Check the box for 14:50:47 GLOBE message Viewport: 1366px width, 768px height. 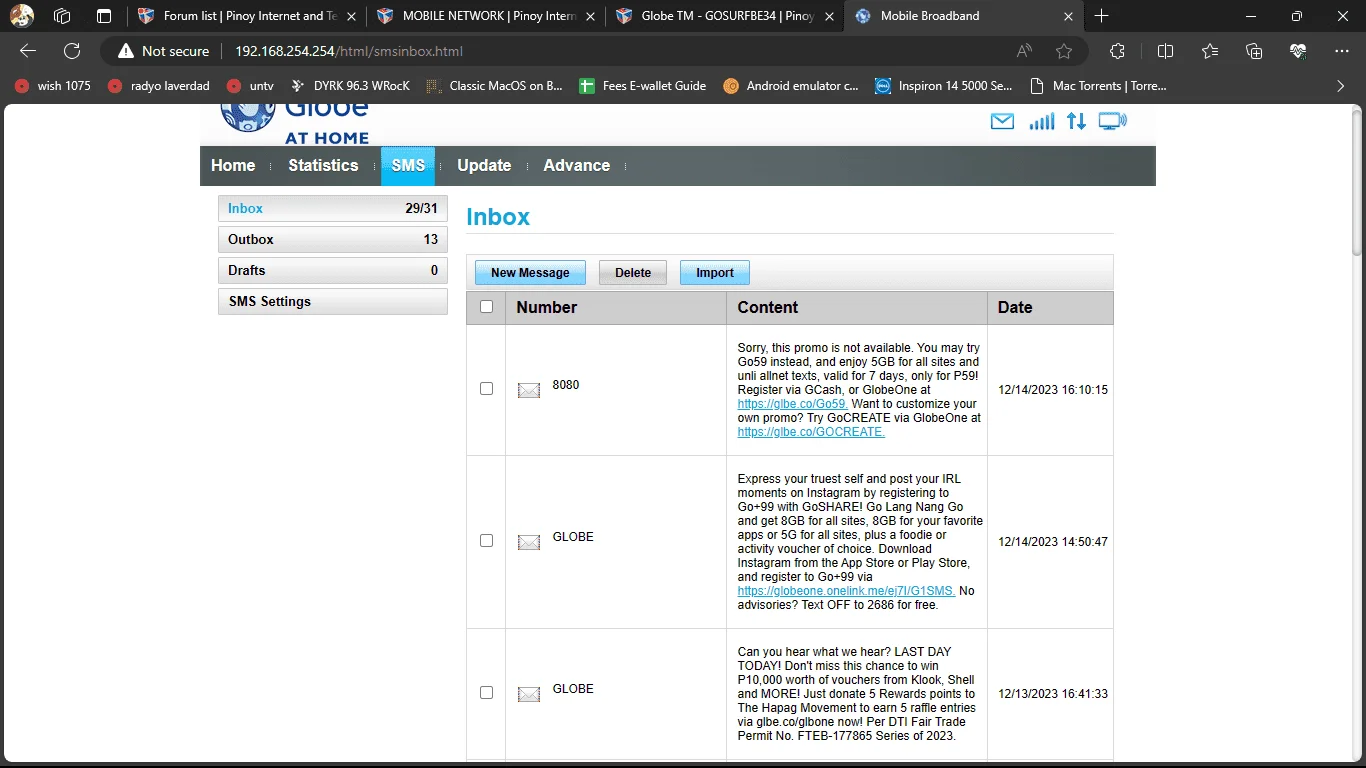tap(487, 540)
